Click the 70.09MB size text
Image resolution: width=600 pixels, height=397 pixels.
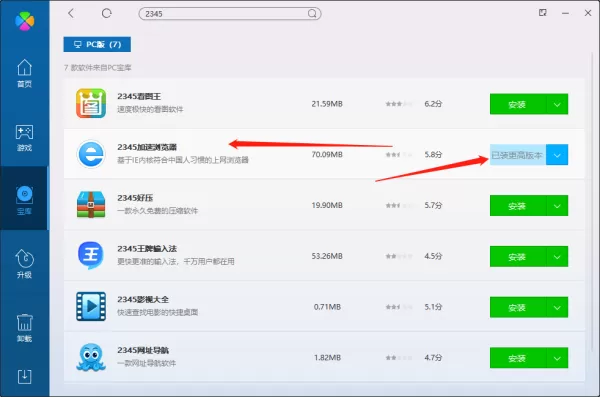tap(327, 155)
